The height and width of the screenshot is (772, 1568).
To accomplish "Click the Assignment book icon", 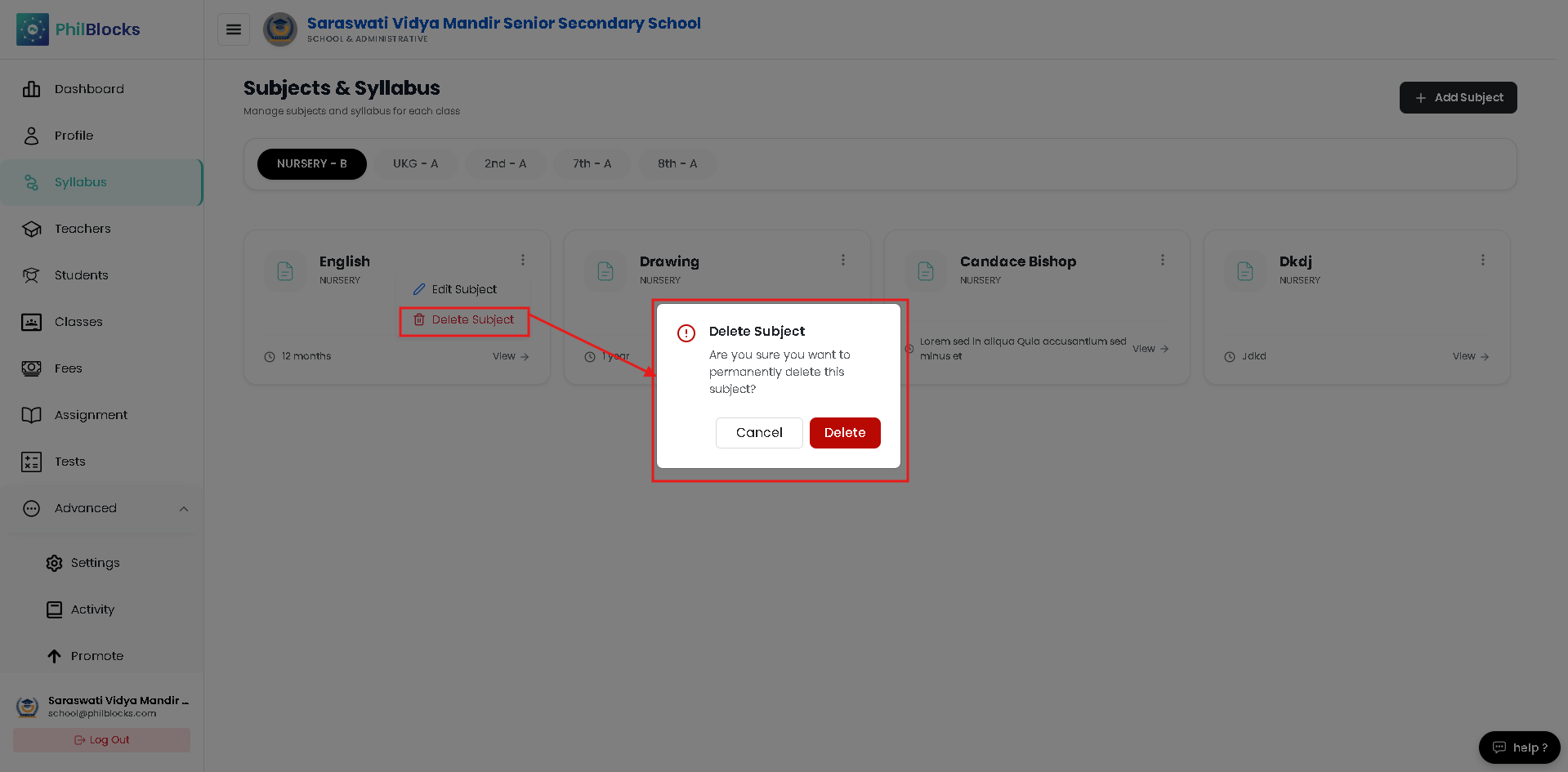I will pyautogui.click(x=32, y=415).
